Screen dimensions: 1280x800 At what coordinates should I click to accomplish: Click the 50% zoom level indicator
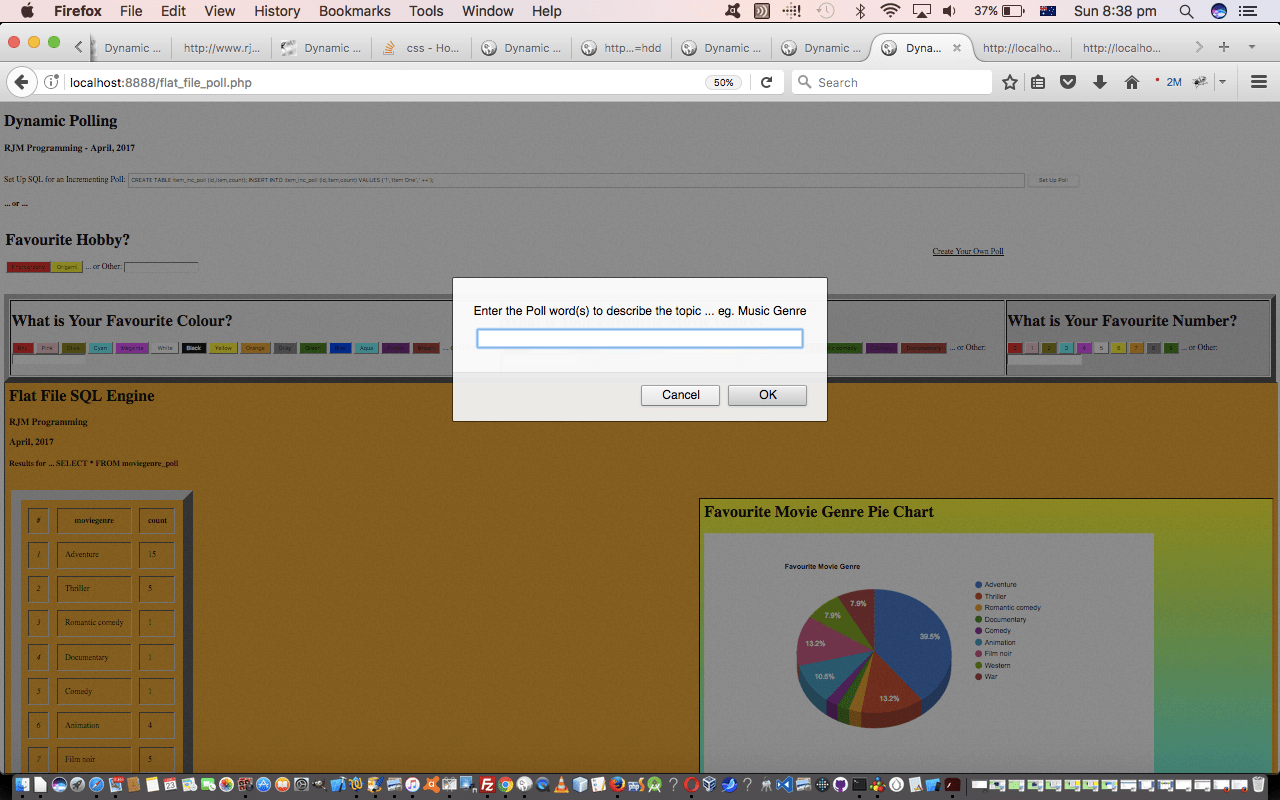[x=723, y=82]
